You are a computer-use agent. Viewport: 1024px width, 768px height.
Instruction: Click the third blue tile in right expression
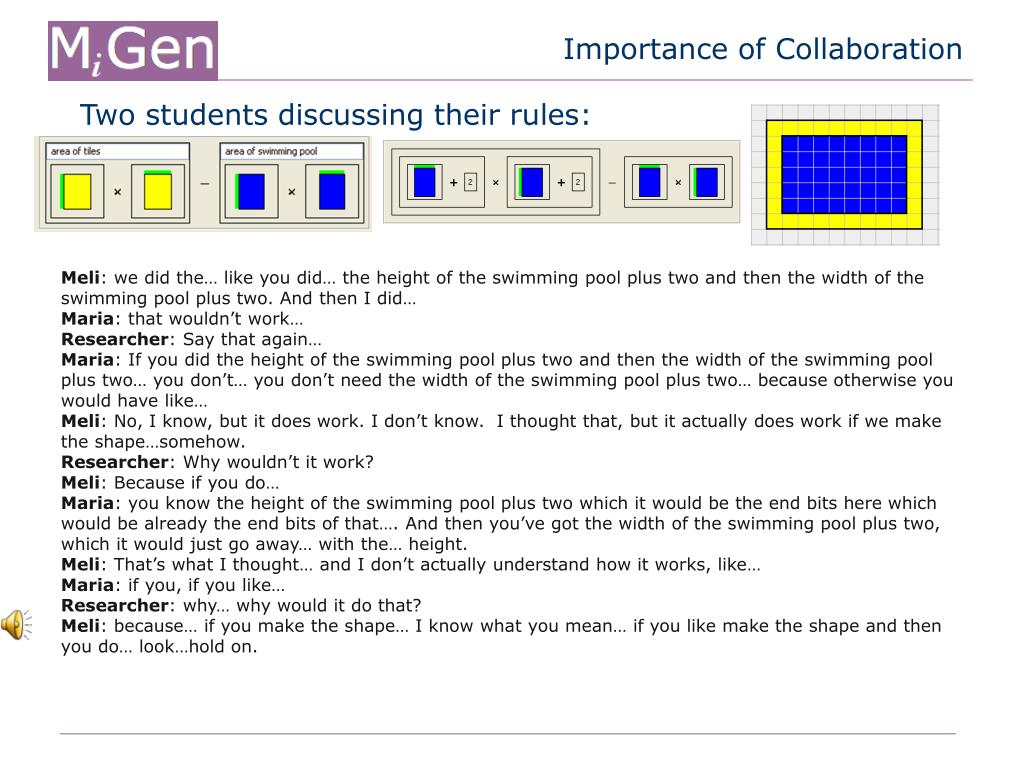click(649, 182)
